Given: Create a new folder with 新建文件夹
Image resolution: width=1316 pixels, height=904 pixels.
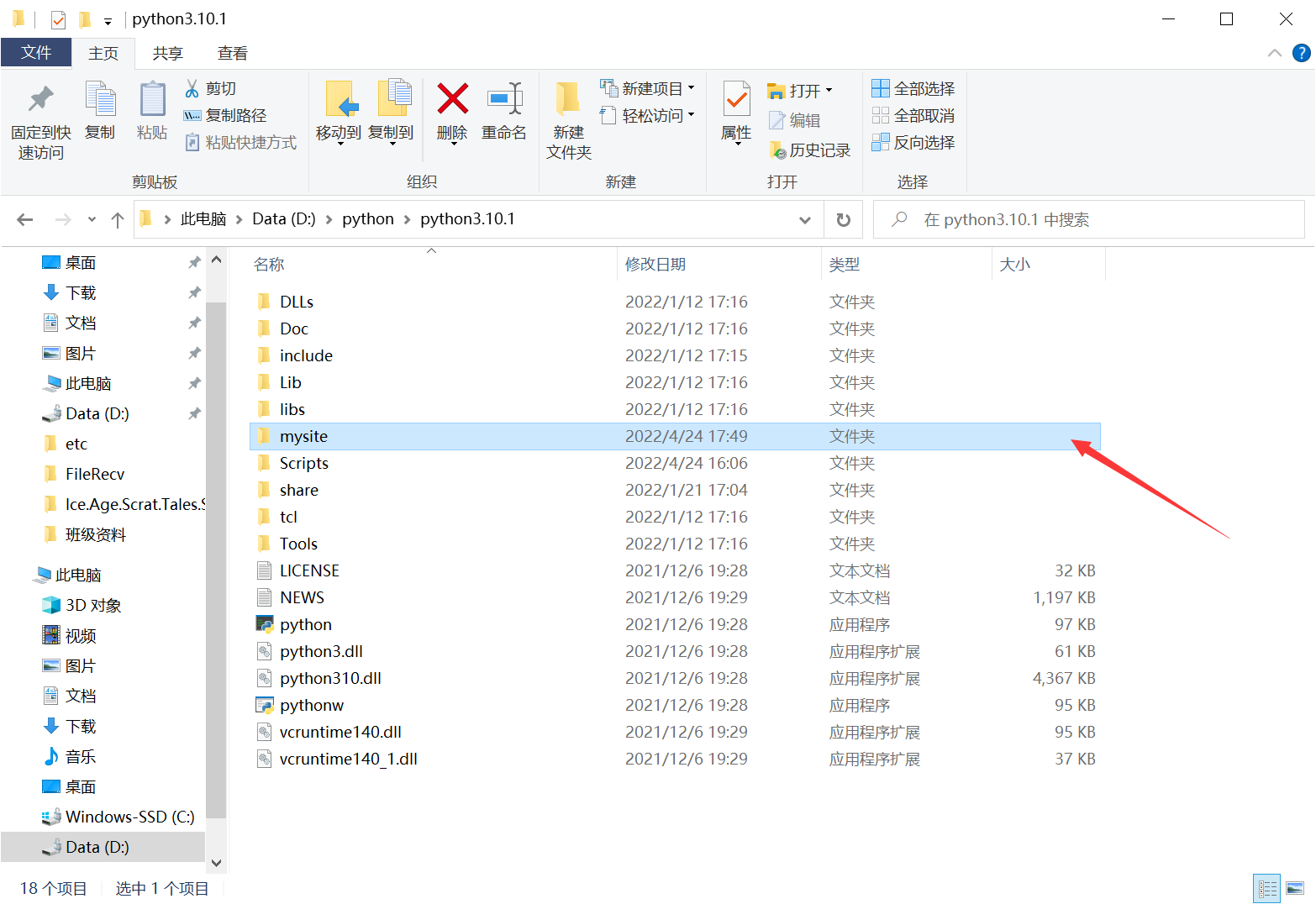Looking at the screenshot, I should pos(568,119).
